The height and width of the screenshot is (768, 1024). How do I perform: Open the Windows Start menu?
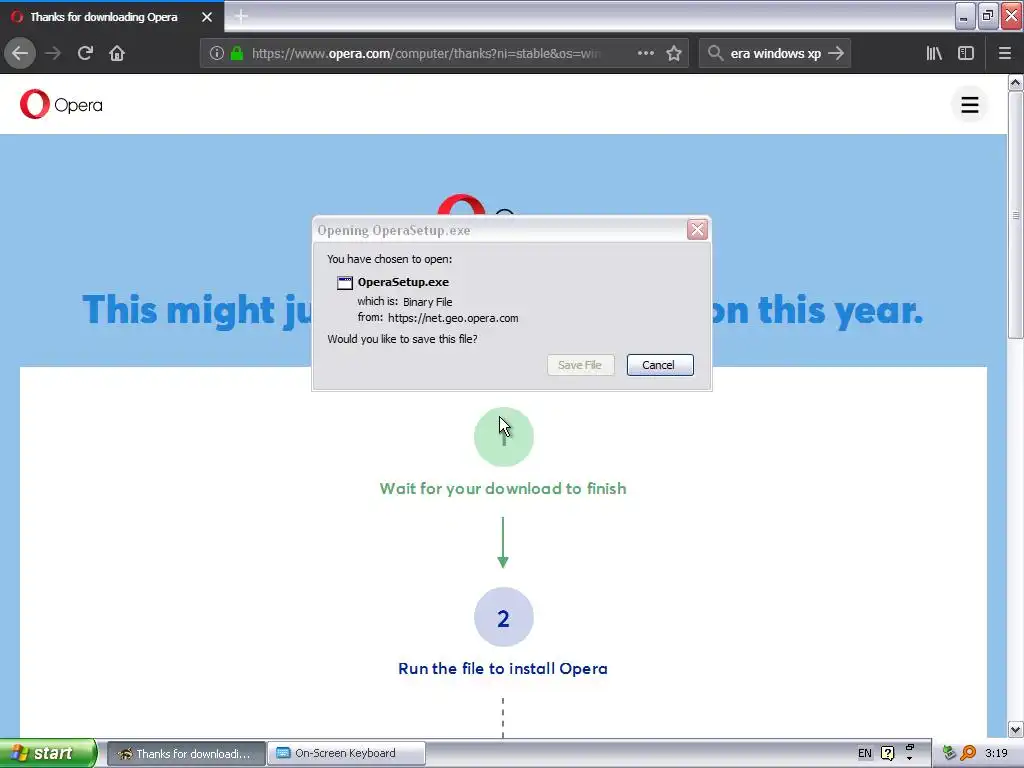pos(47,753)
